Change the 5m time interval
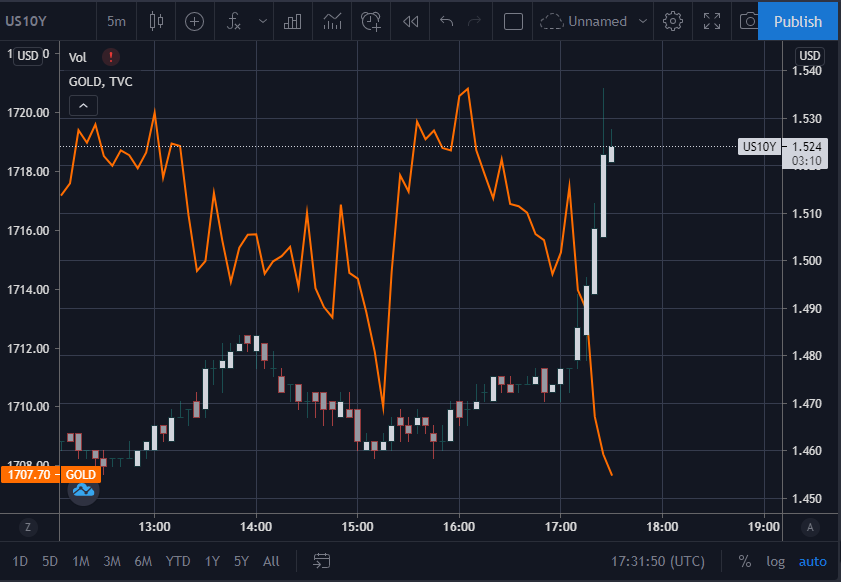This screenshot has height=582, width=841. click(116, 21)
